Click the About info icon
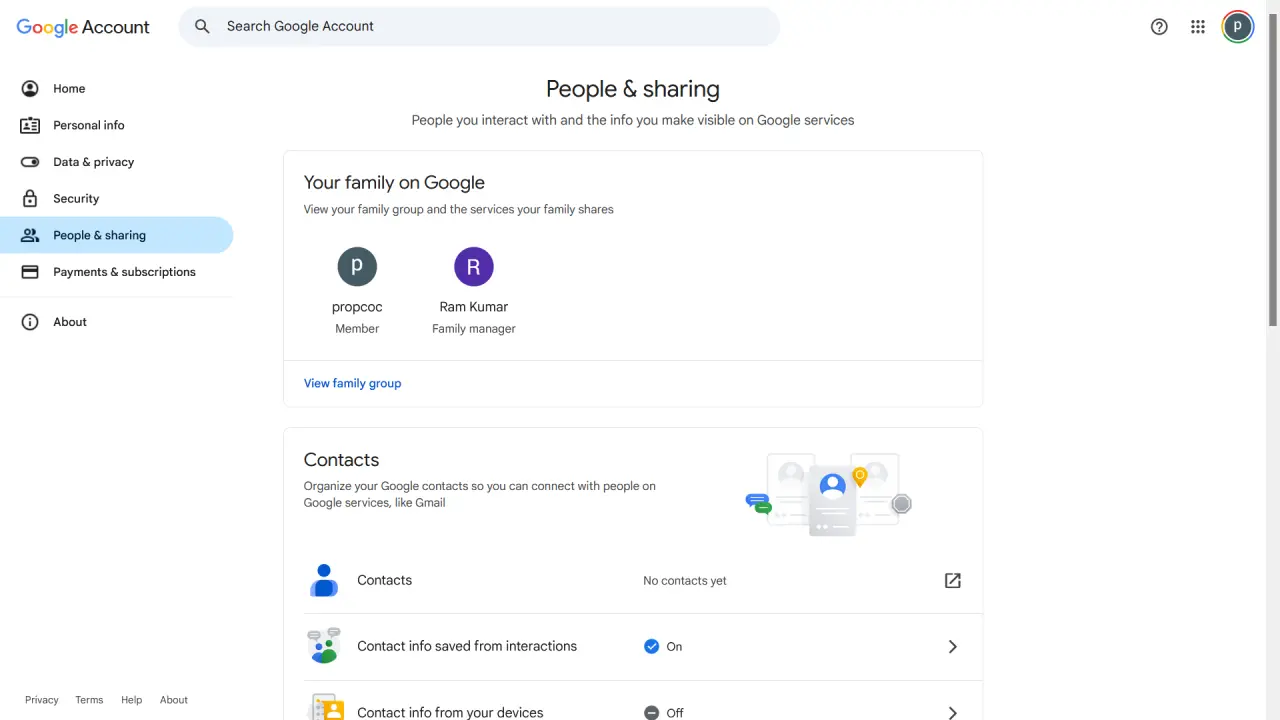Viewport: 1280px width, 720px height. (30, 322)
